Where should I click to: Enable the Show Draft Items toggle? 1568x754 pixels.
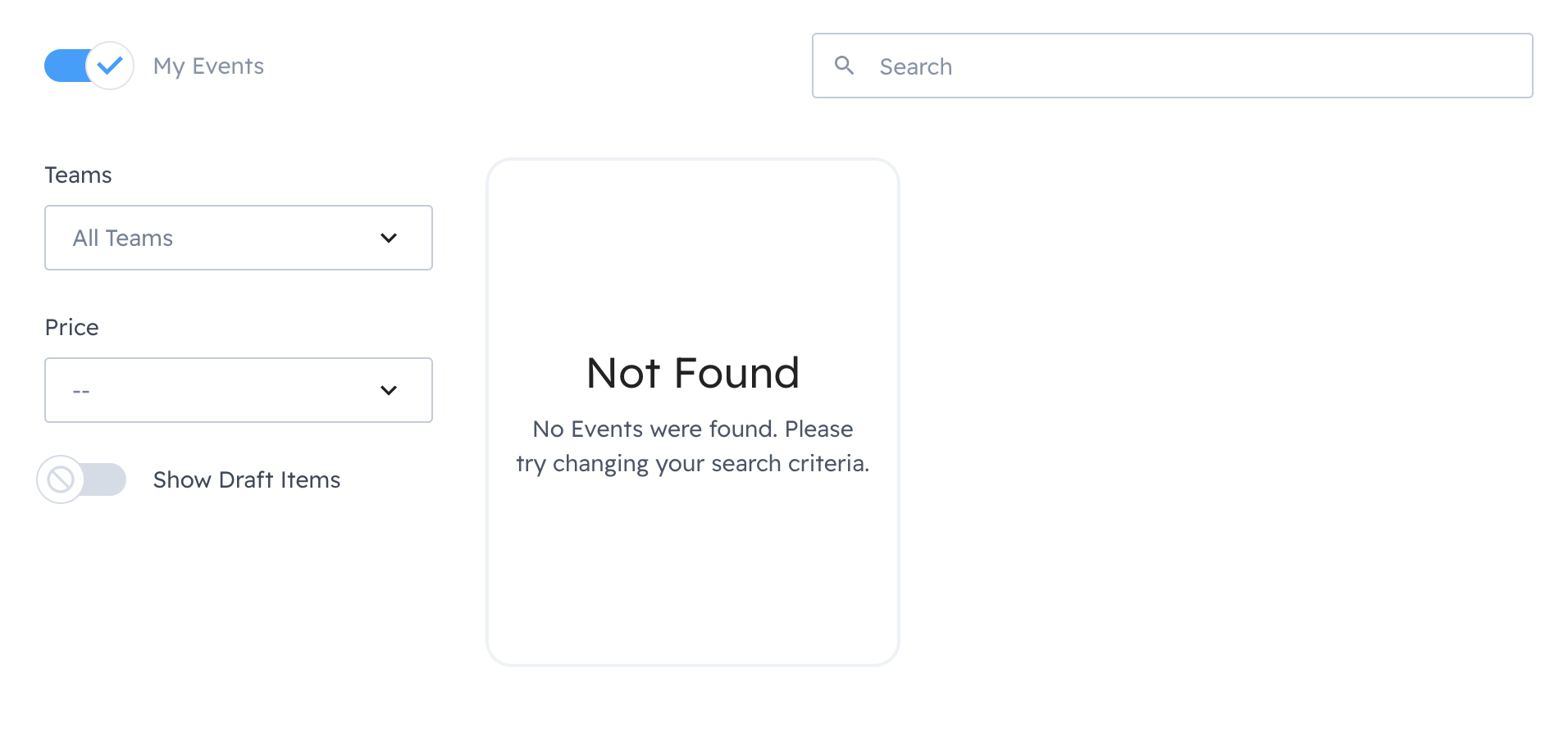pos(82,479)
